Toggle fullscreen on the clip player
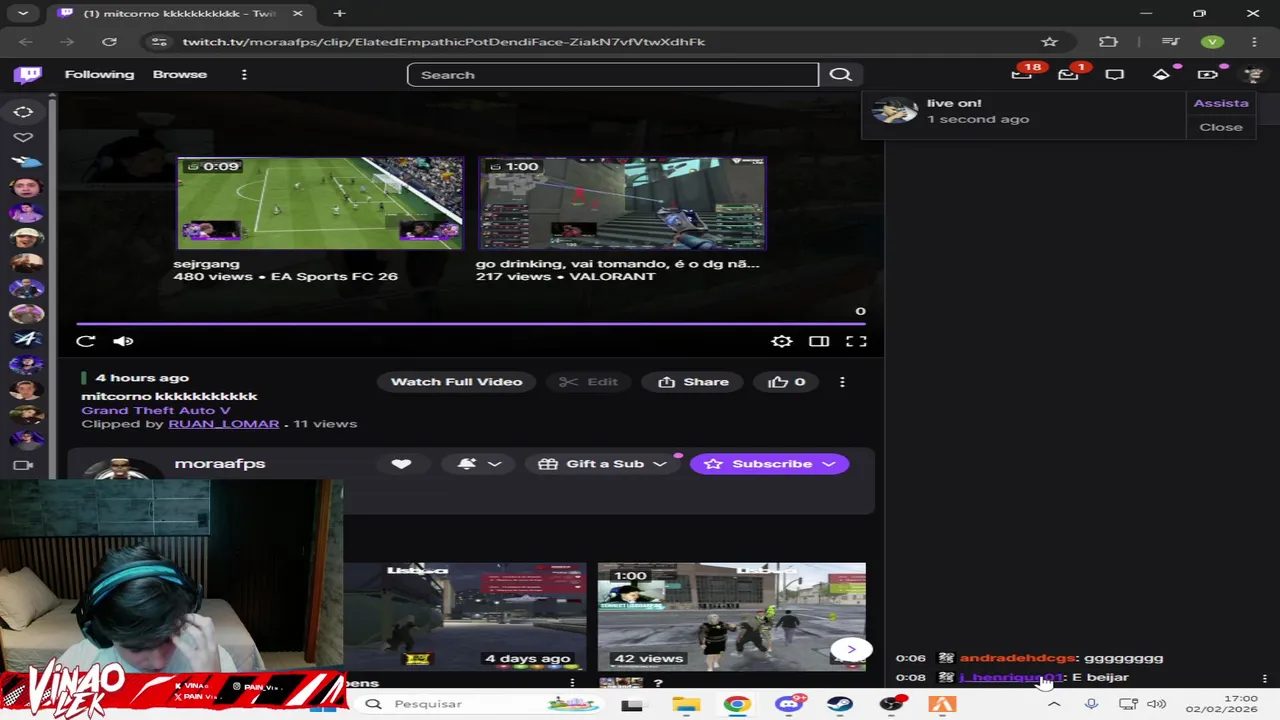1280x720 pixels. [x=856, y=341]
